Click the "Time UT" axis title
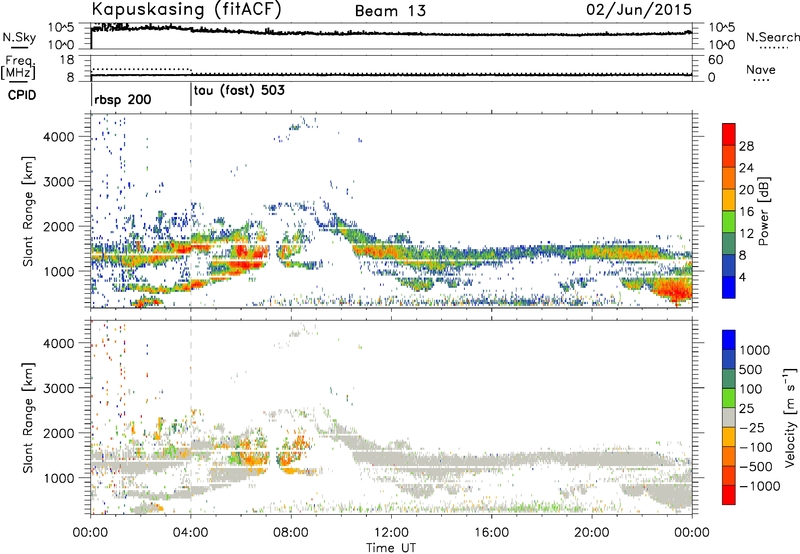Image resolution: width=800 pixels, height=554 pixels. (x=391, y=548)
